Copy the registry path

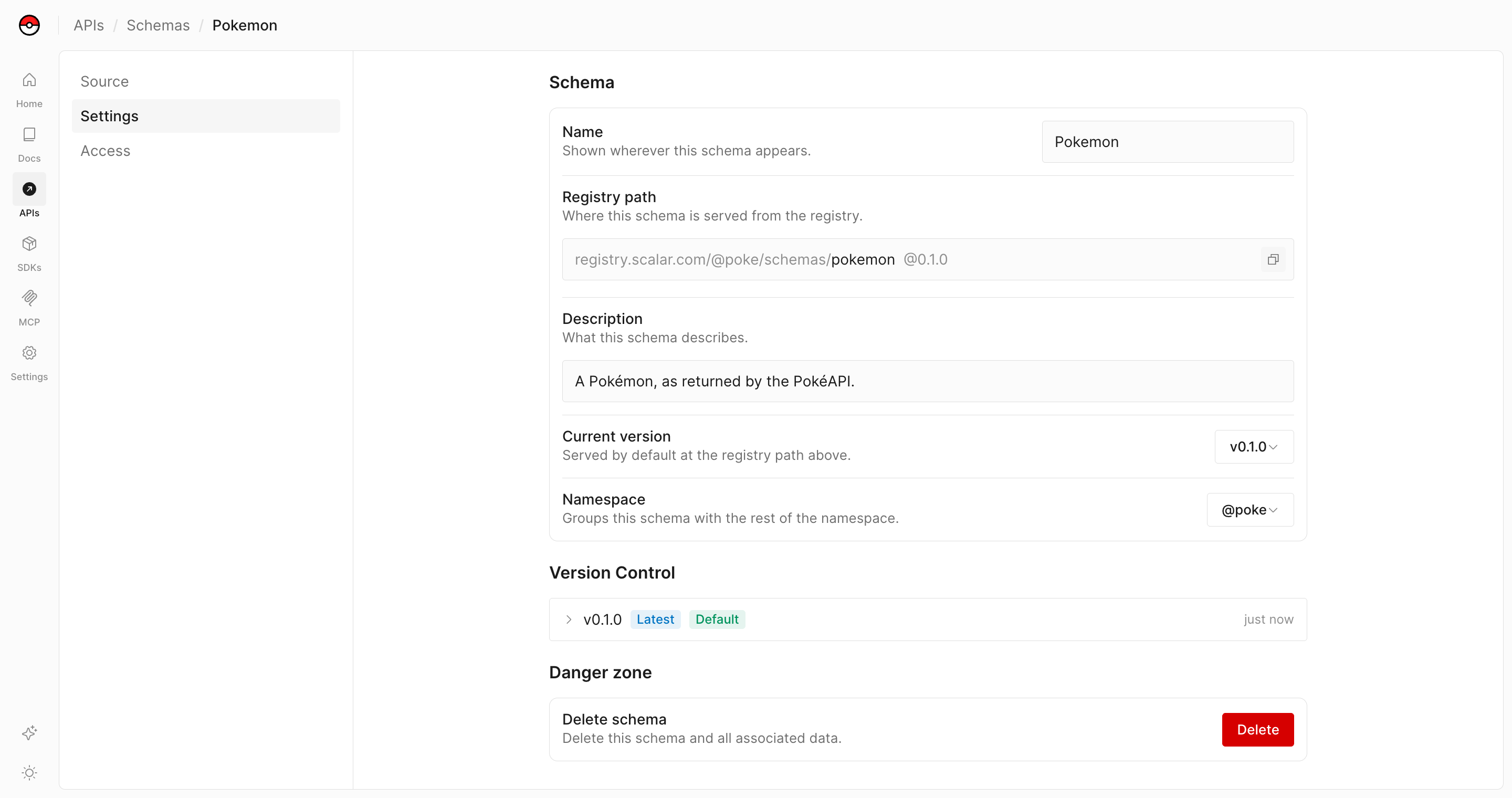click(1273, 259)
